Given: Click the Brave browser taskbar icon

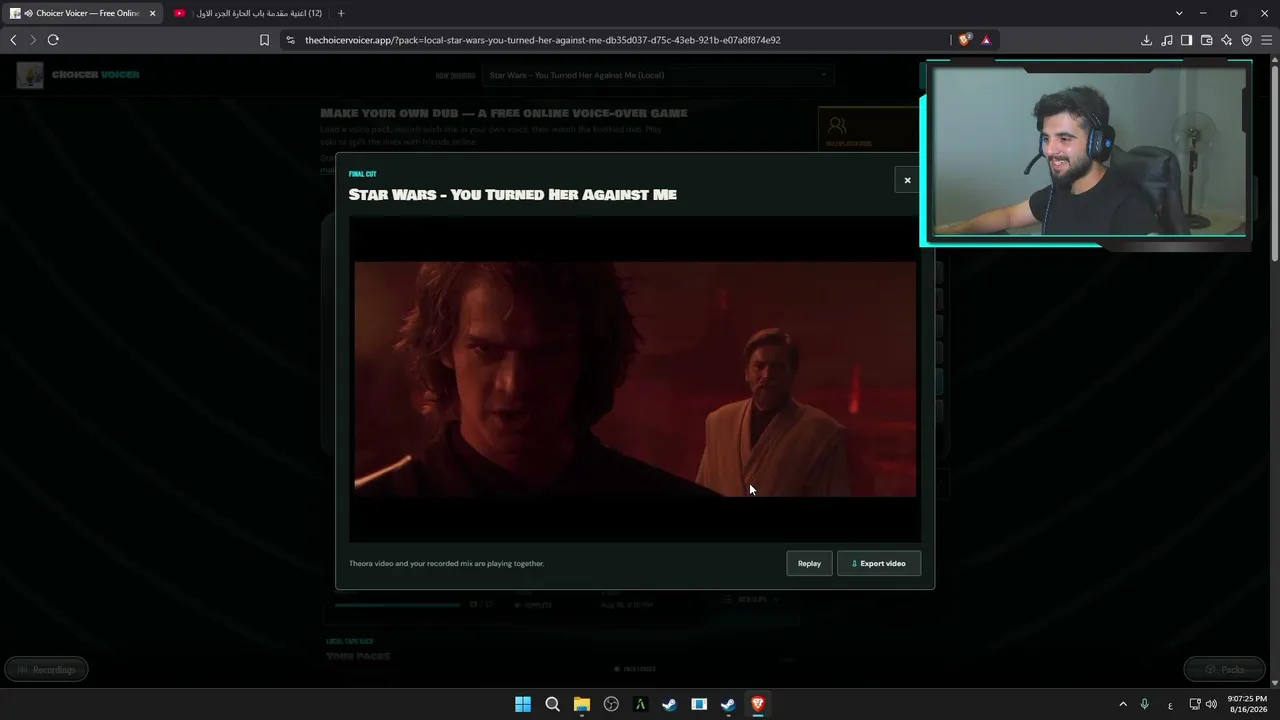Looking at the screenshot, I should click(x=758, y=704).
